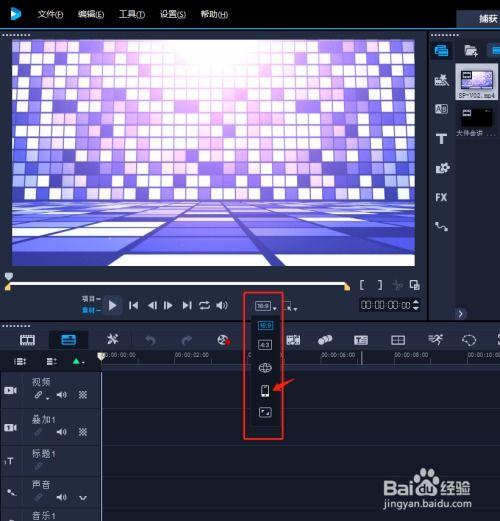Open the preview volume control
Viewport: 500px width, 521px height.
pyautogui.click(x=222, y=305)
